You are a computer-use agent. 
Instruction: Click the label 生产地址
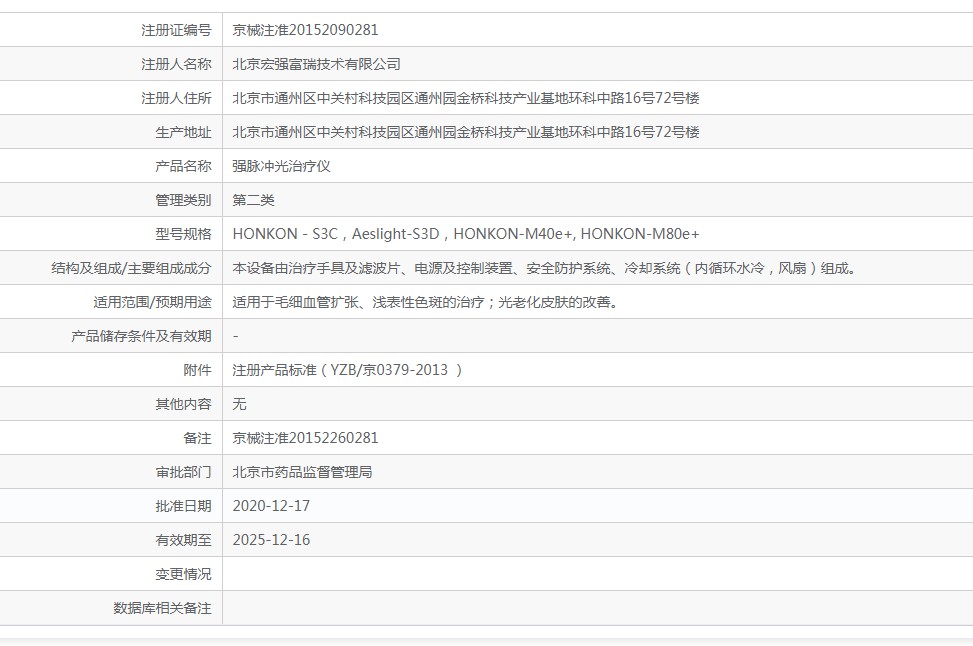tap(183, 132)
